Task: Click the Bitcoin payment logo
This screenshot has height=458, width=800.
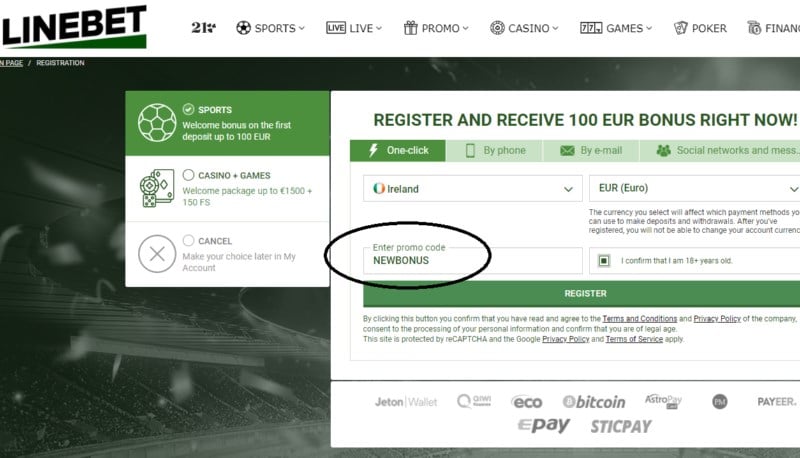Action: pyautogui.click(x=594, y=402)
